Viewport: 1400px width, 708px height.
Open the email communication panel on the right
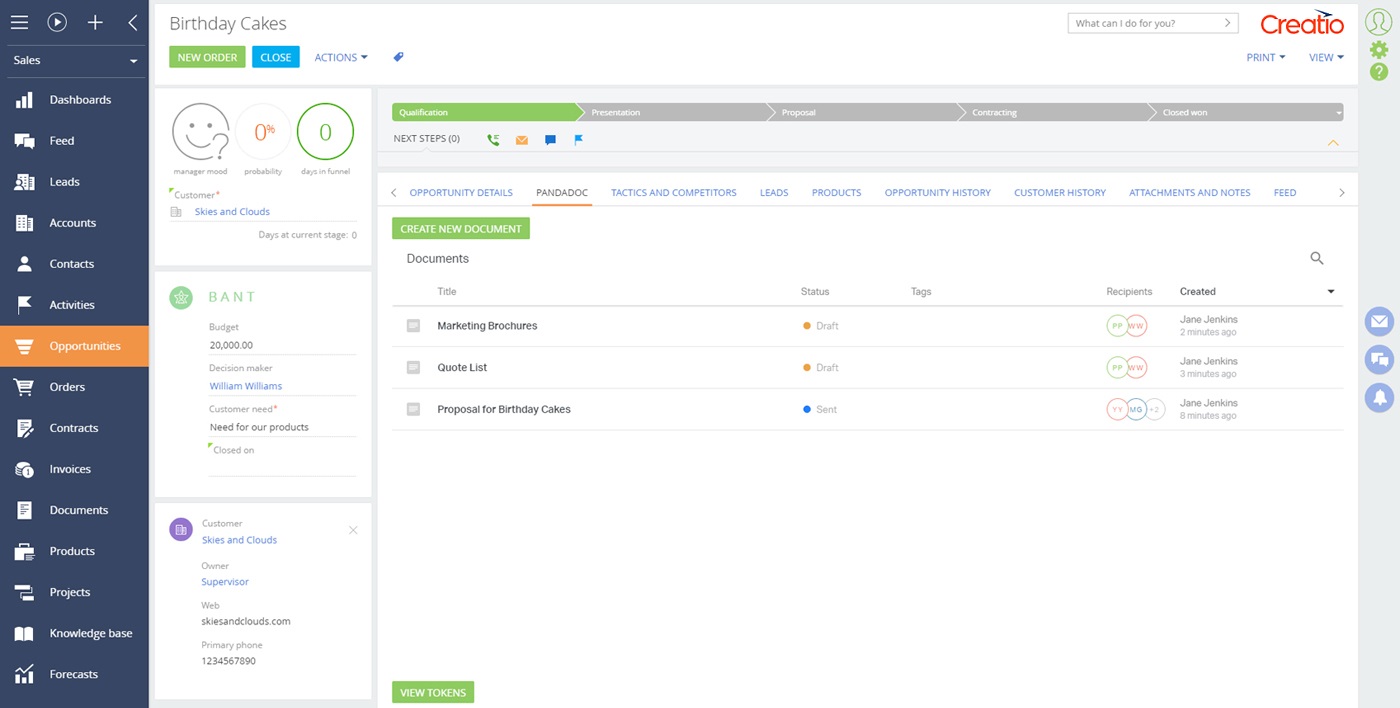coord(1379,321)
